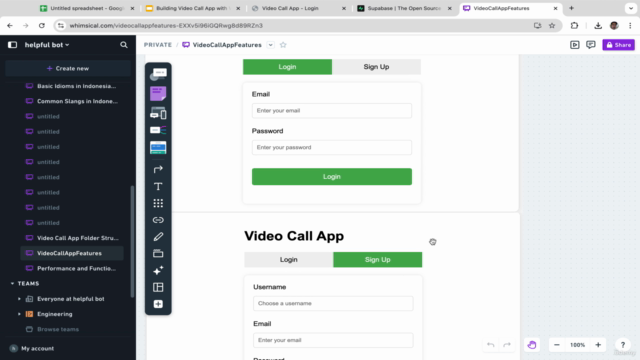Screen dimensions: 640x360
Task: Open zoom level 100% menu
Action: pyautogui.click(x=578, y=345)
